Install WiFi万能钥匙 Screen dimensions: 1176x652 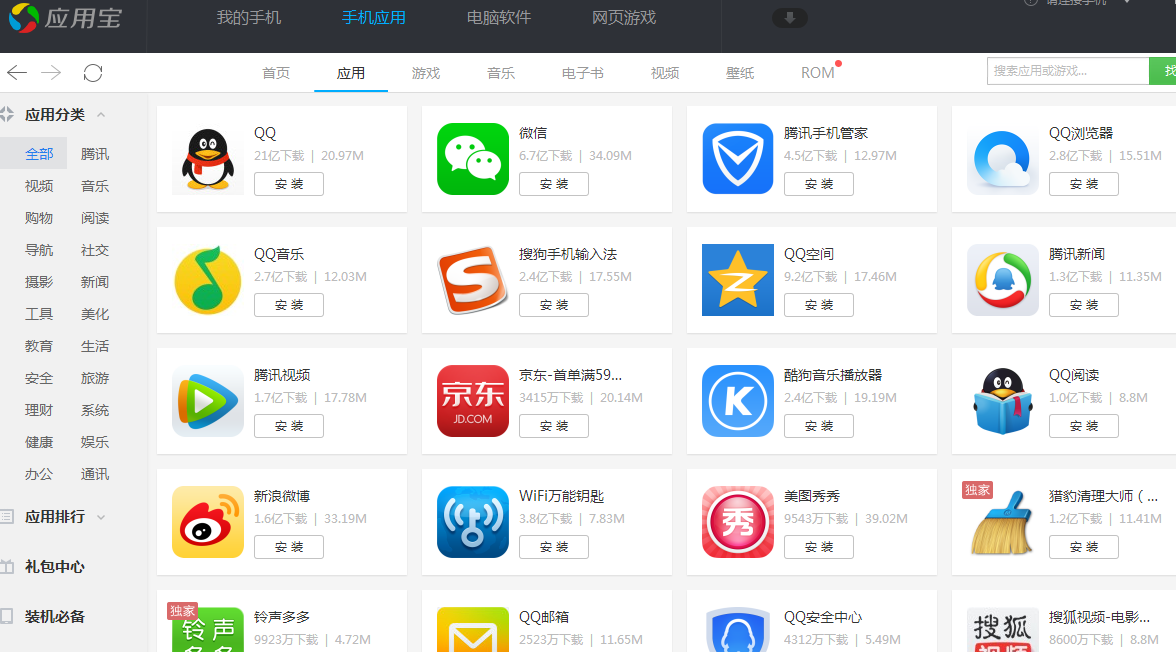(554, 547)
